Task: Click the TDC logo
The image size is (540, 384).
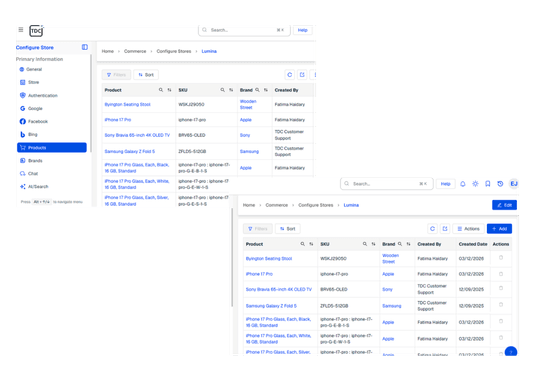Action: (36, 31)
